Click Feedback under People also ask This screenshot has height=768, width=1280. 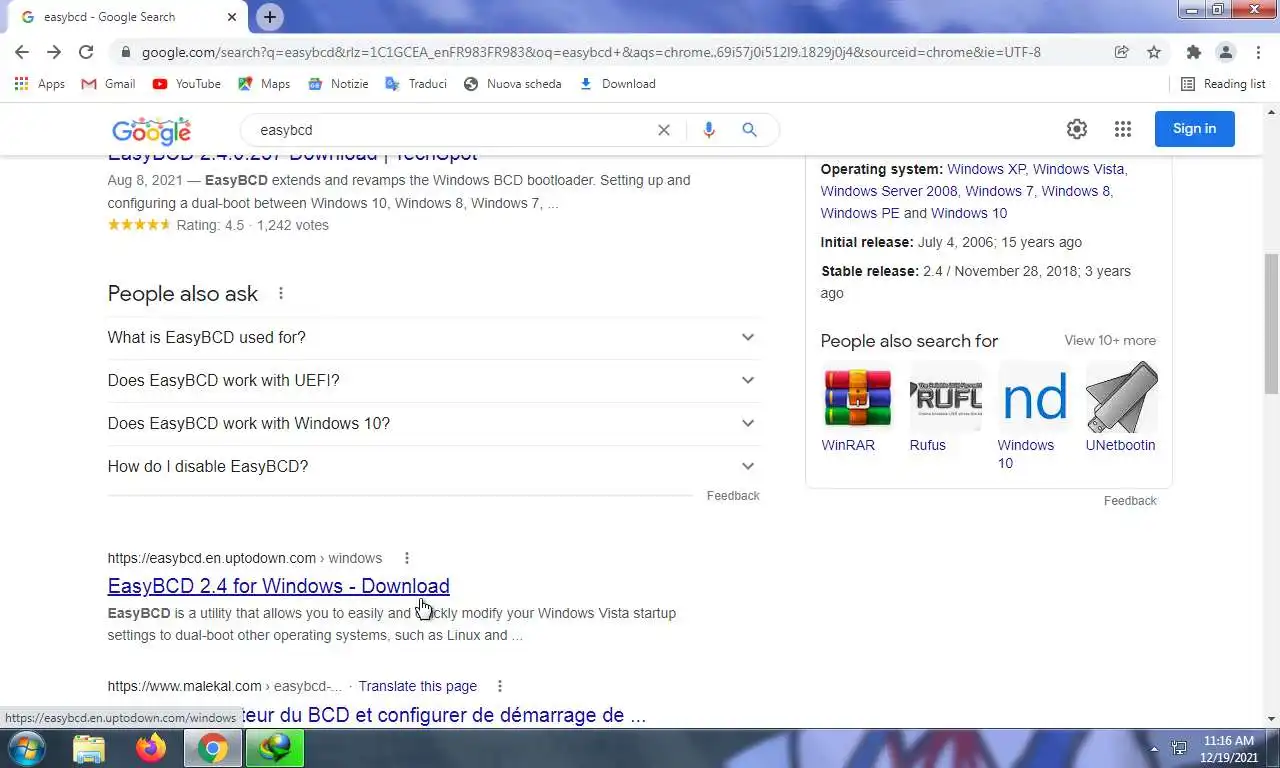pyautogui.click(x=733, y=496)
